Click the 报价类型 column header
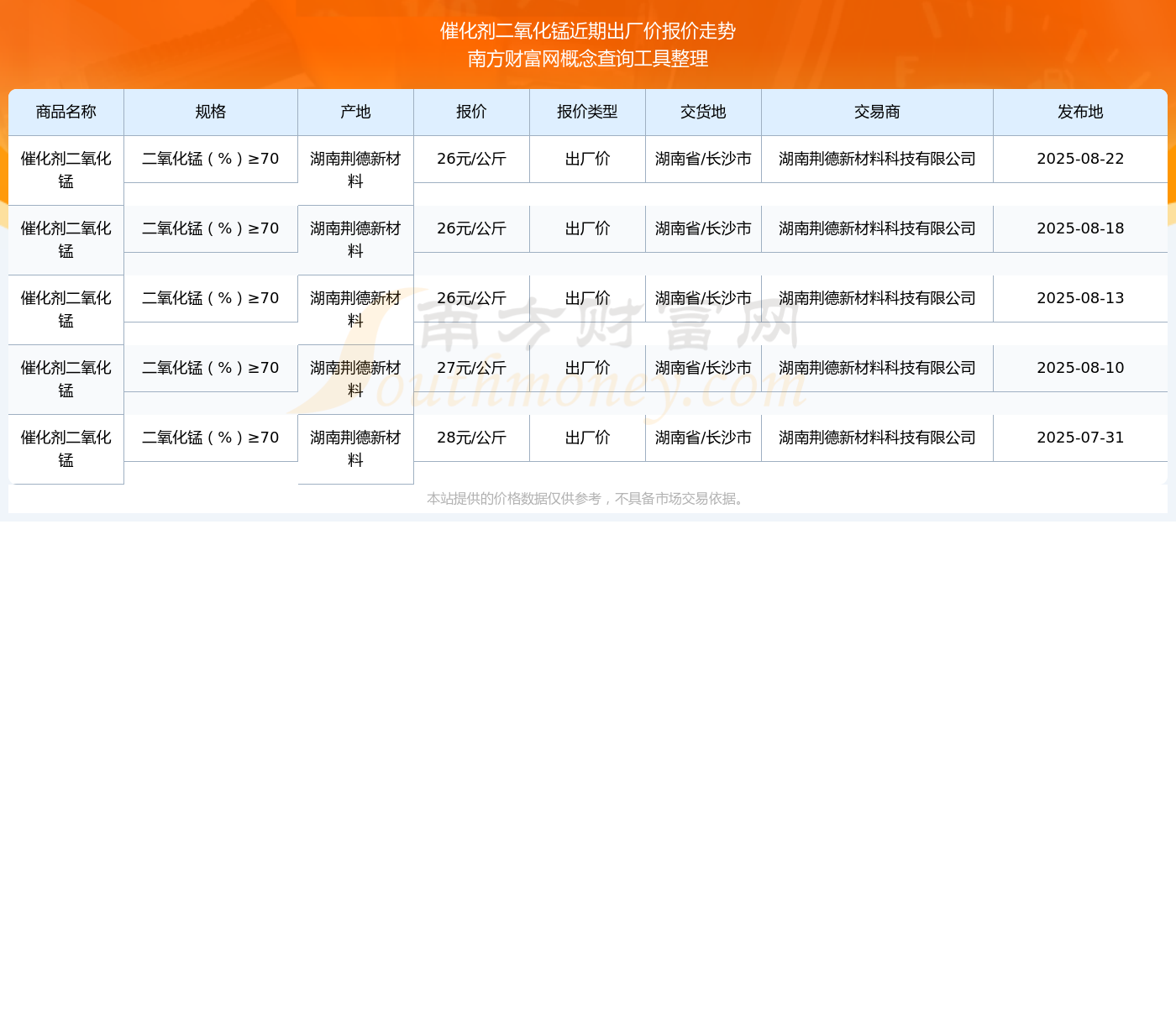The width and height of the screenshot is (1176, 1012). pyautogui.click(x=588, y=112)
